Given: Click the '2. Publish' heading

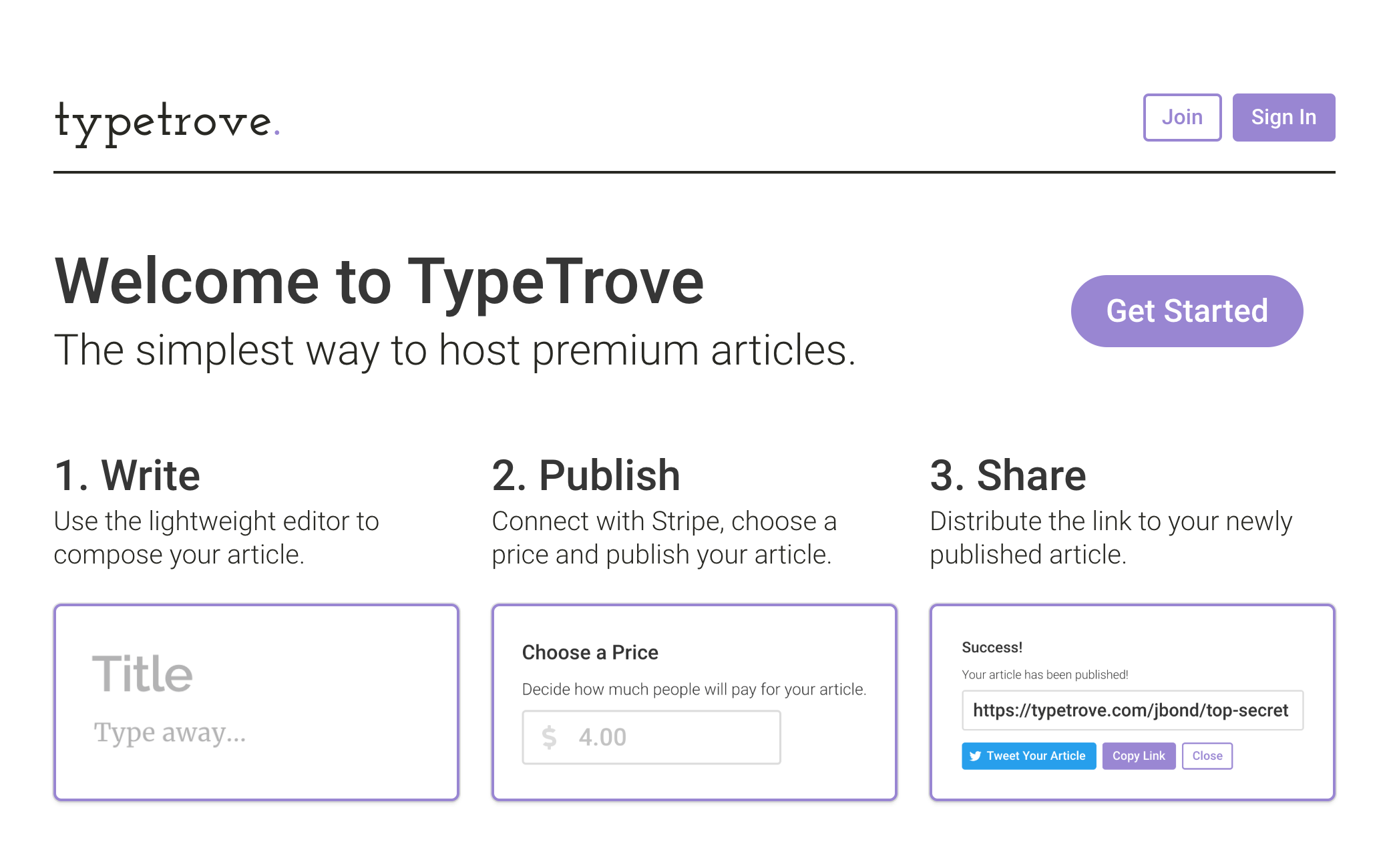Looking at the screenshot, I should point(586,475).
